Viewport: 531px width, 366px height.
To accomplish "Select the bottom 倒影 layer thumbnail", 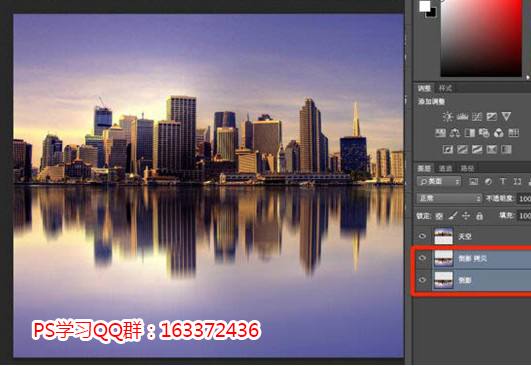I will point(444,280).
